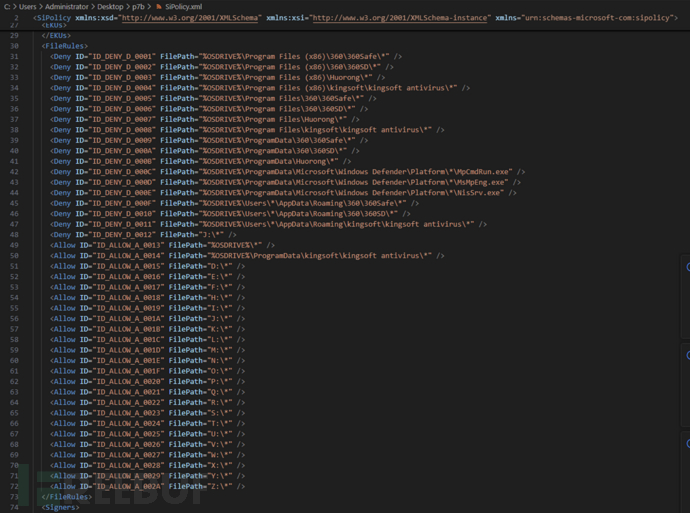Click ID_DENY_D_0005 rule ID

point(122,99)
